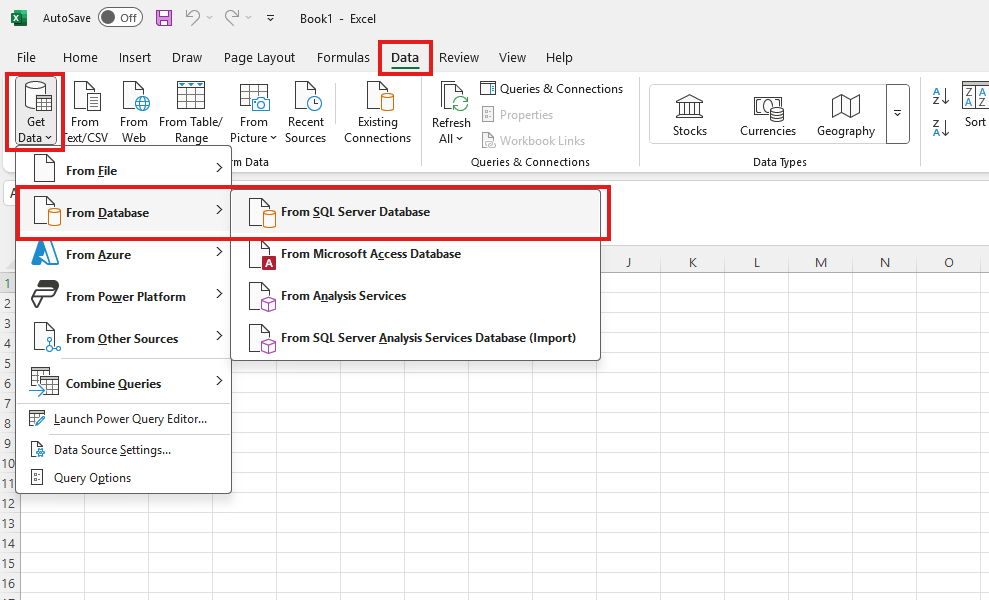
Task: Click From Text/CSV import icon
Action: (x=86, y=112)
